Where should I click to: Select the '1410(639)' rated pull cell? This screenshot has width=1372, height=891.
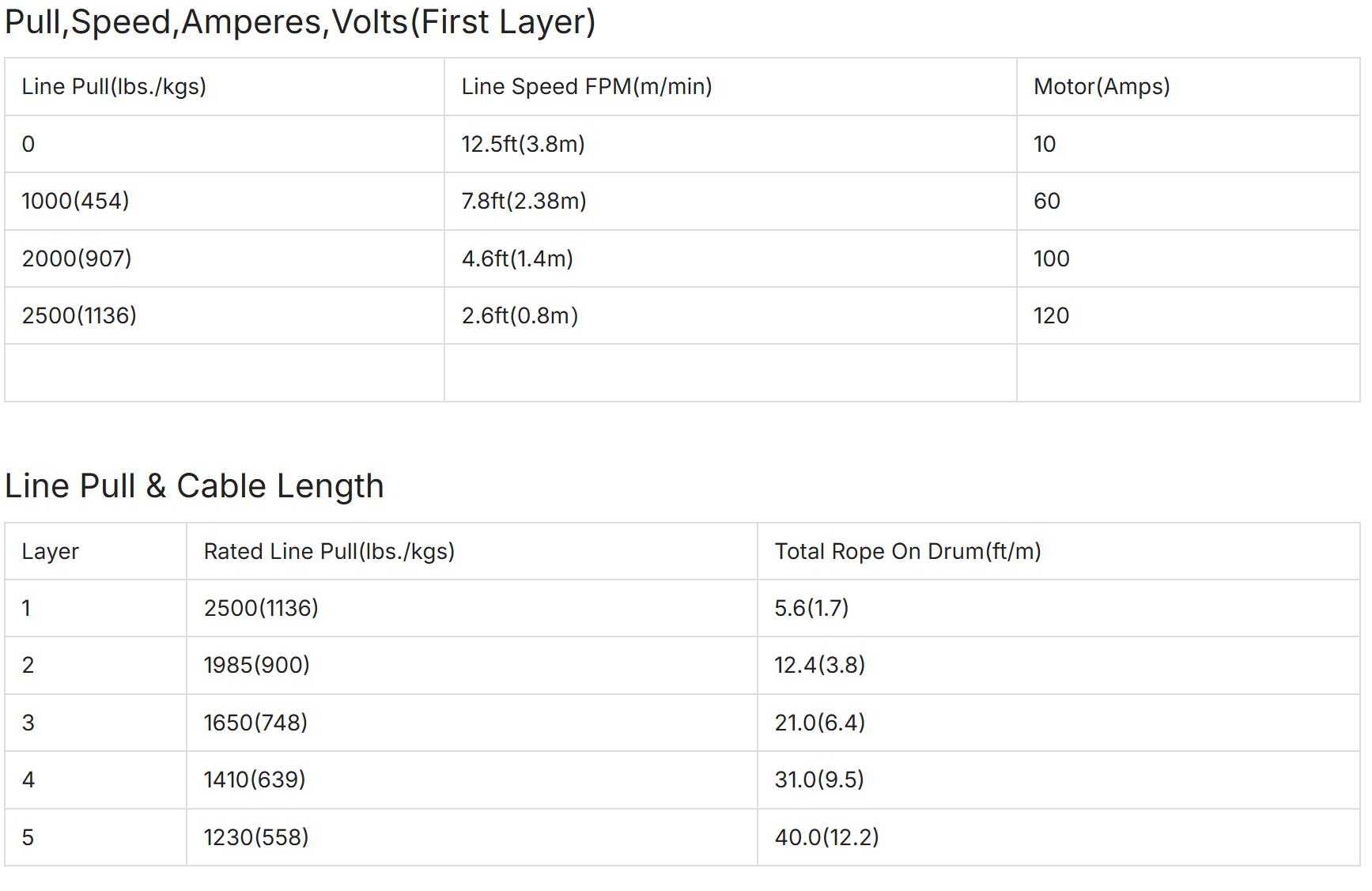coord(254,780)
